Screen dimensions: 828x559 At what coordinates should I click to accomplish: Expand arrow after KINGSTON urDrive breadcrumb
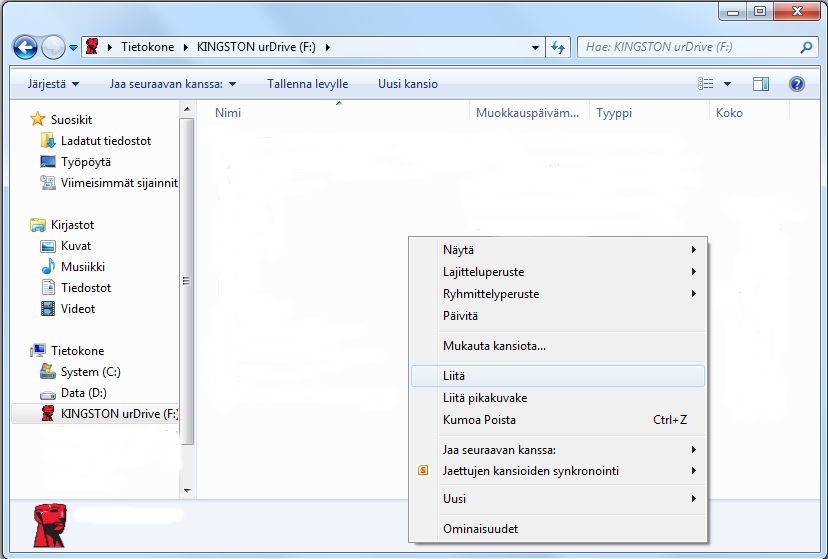tap(328, 47)
